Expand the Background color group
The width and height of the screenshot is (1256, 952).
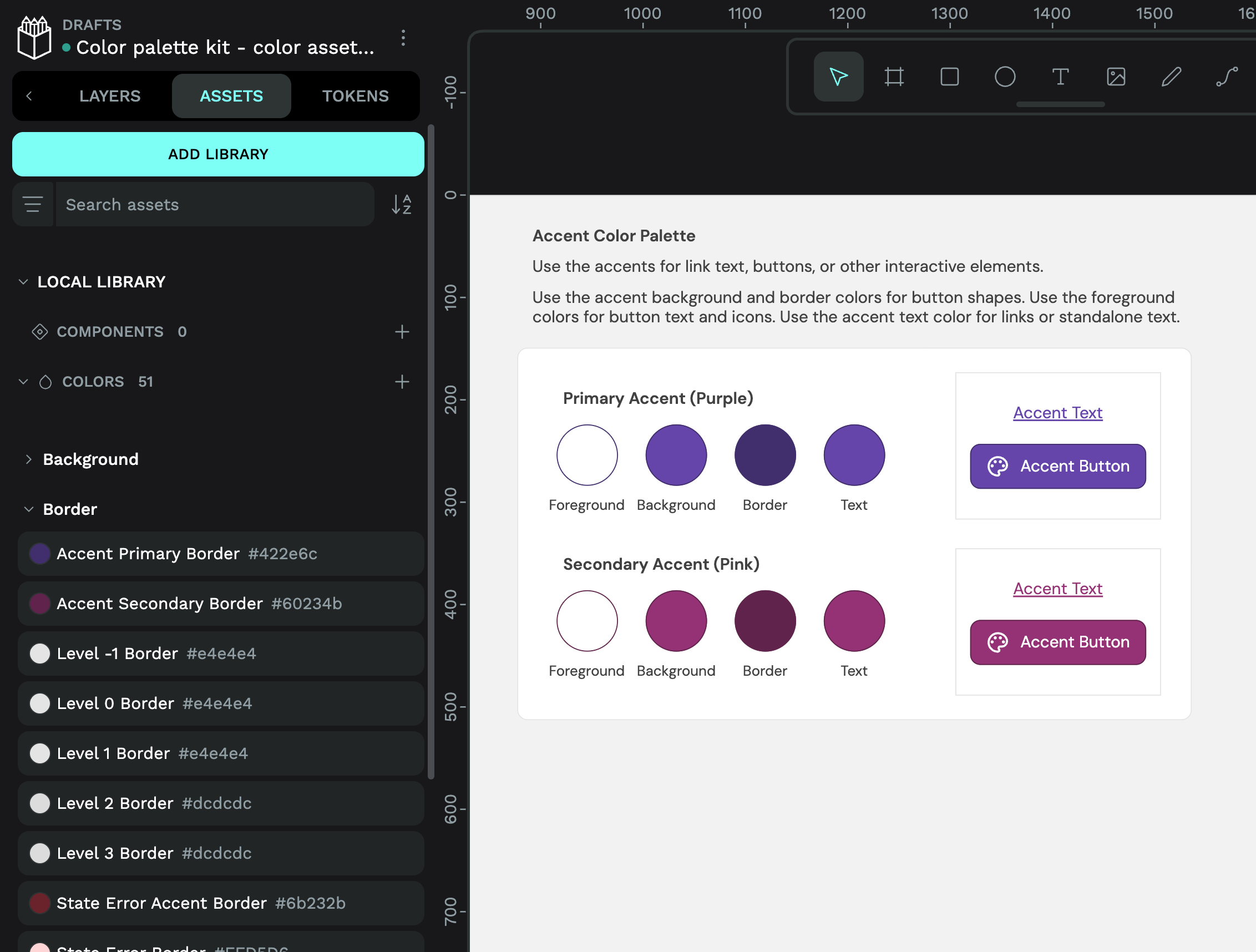click(29, 459)
